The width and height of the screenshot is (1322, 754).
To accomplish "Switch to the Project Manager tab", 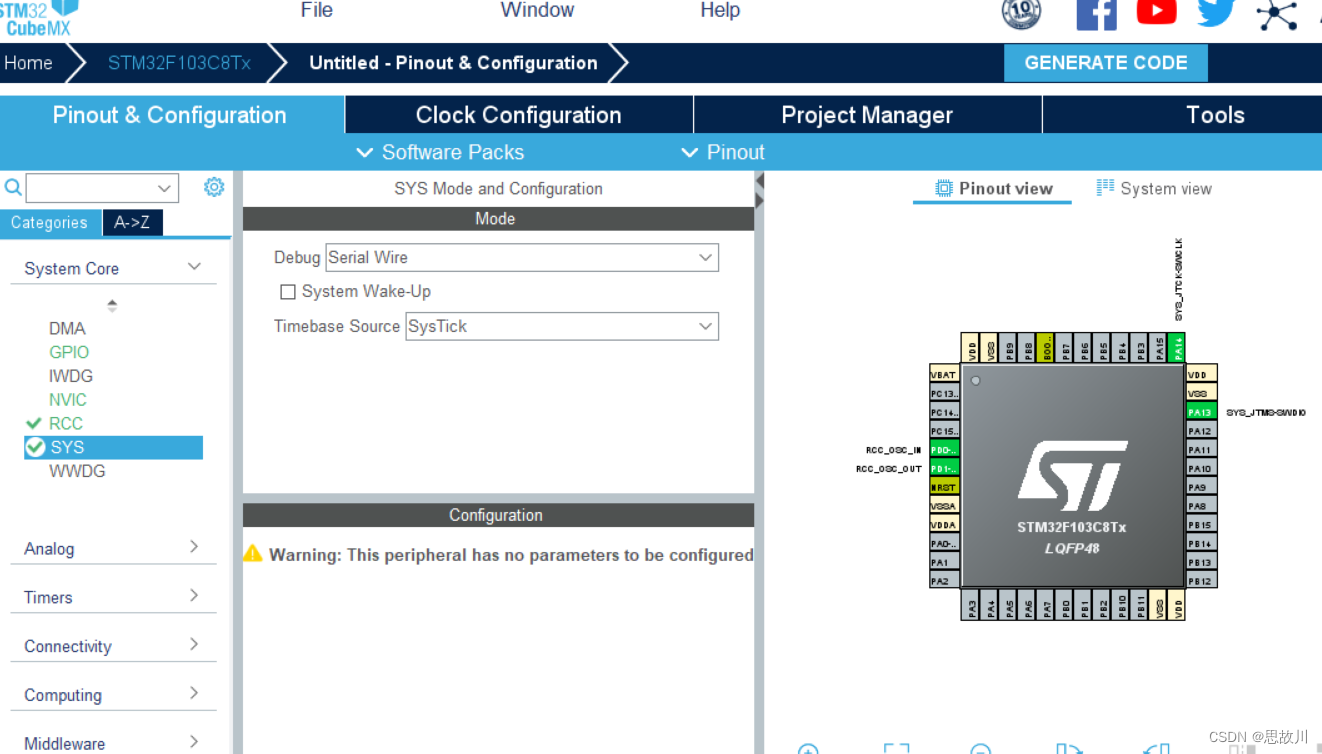I will (867, 115).
